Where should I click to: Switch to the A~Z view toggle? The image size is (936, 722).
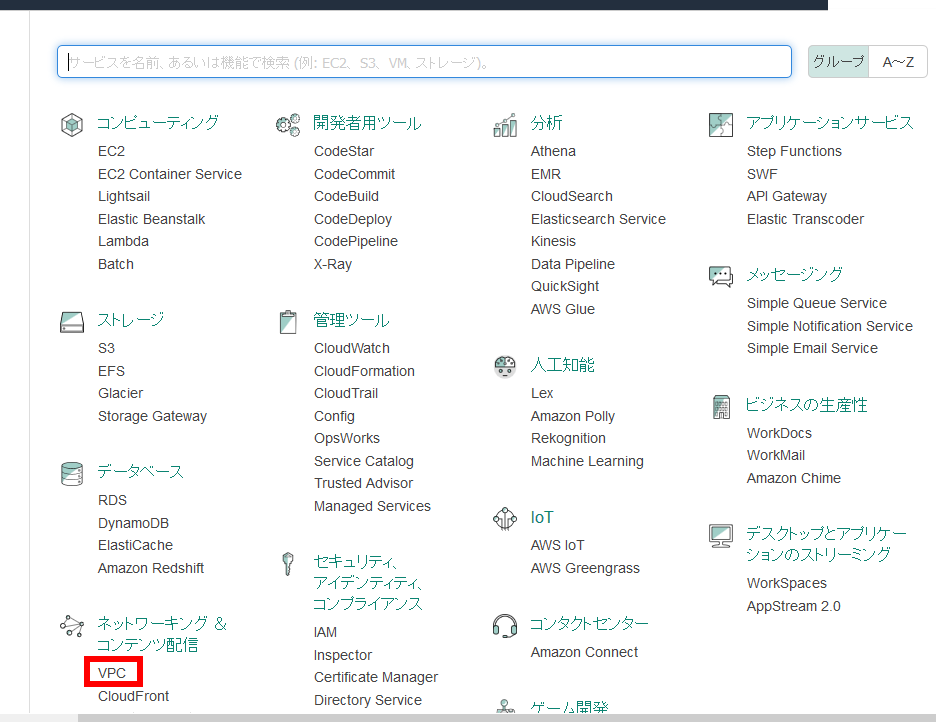pyautogui.click(x=898, y=61)
